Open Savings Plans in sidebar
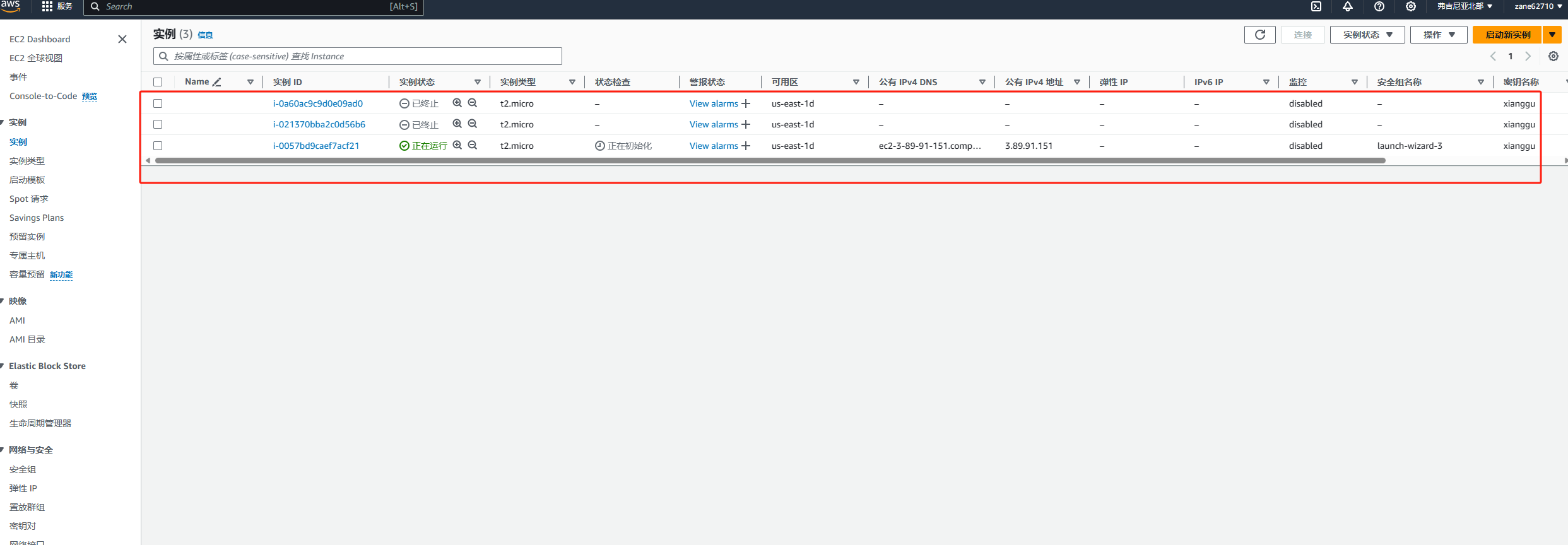The width and height of the screenshot is (1568, 545). coord(37,218)
